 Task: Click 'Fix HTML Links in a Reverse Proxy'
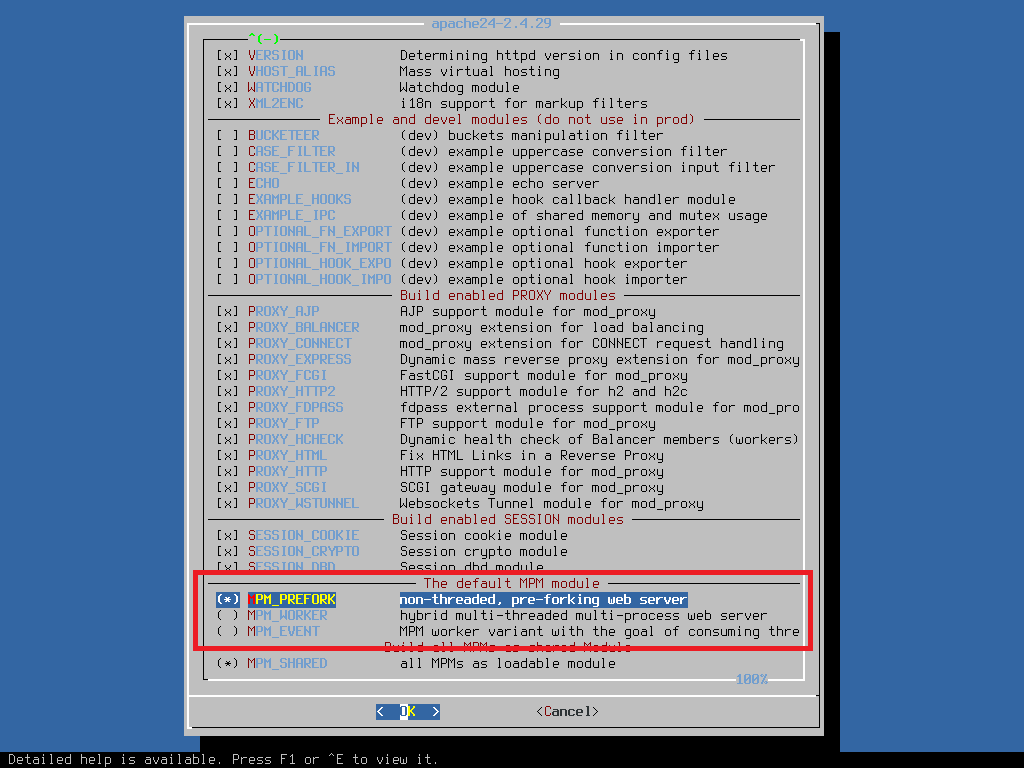pos(532,455)
